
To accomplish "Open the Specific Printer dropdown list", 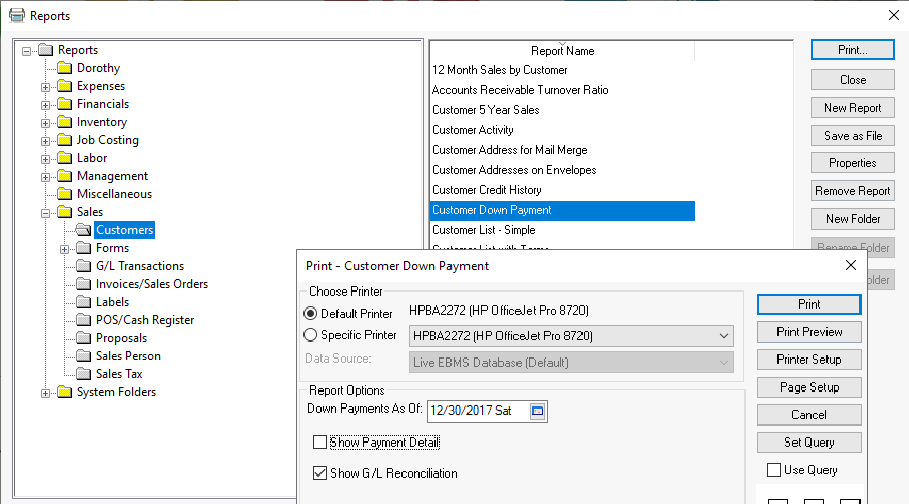I will tap(723, 336).
